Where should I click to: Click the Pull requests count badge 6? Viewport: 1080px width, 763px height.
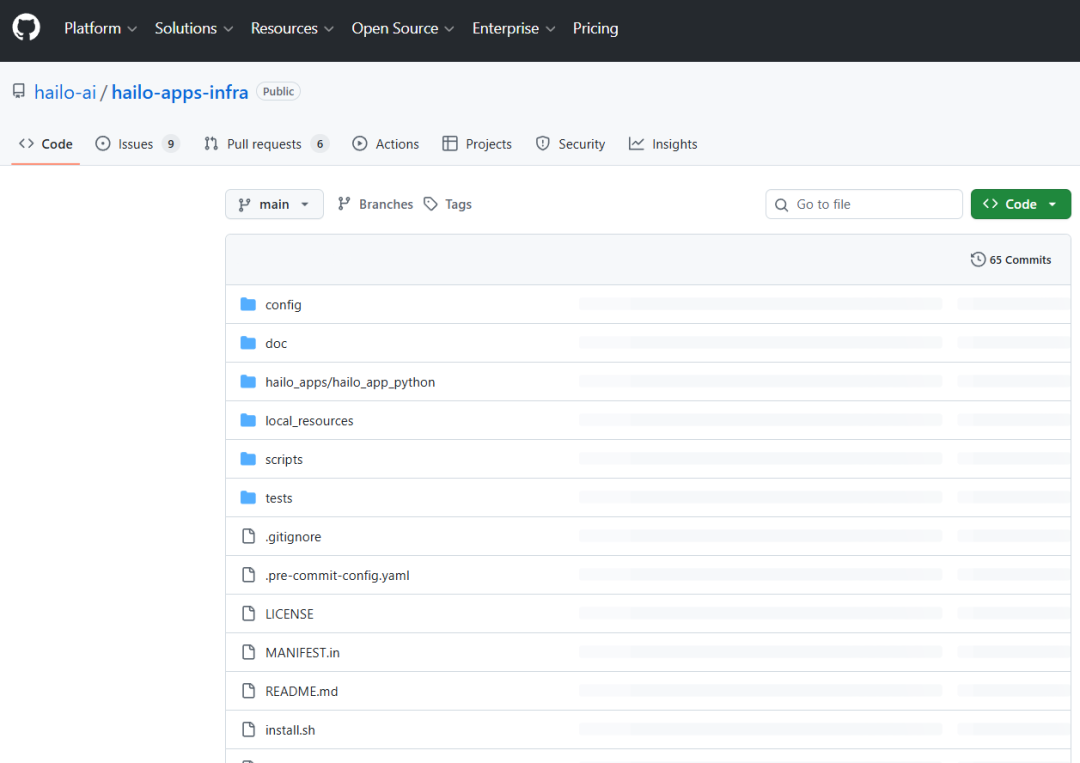tap(320, 143)
